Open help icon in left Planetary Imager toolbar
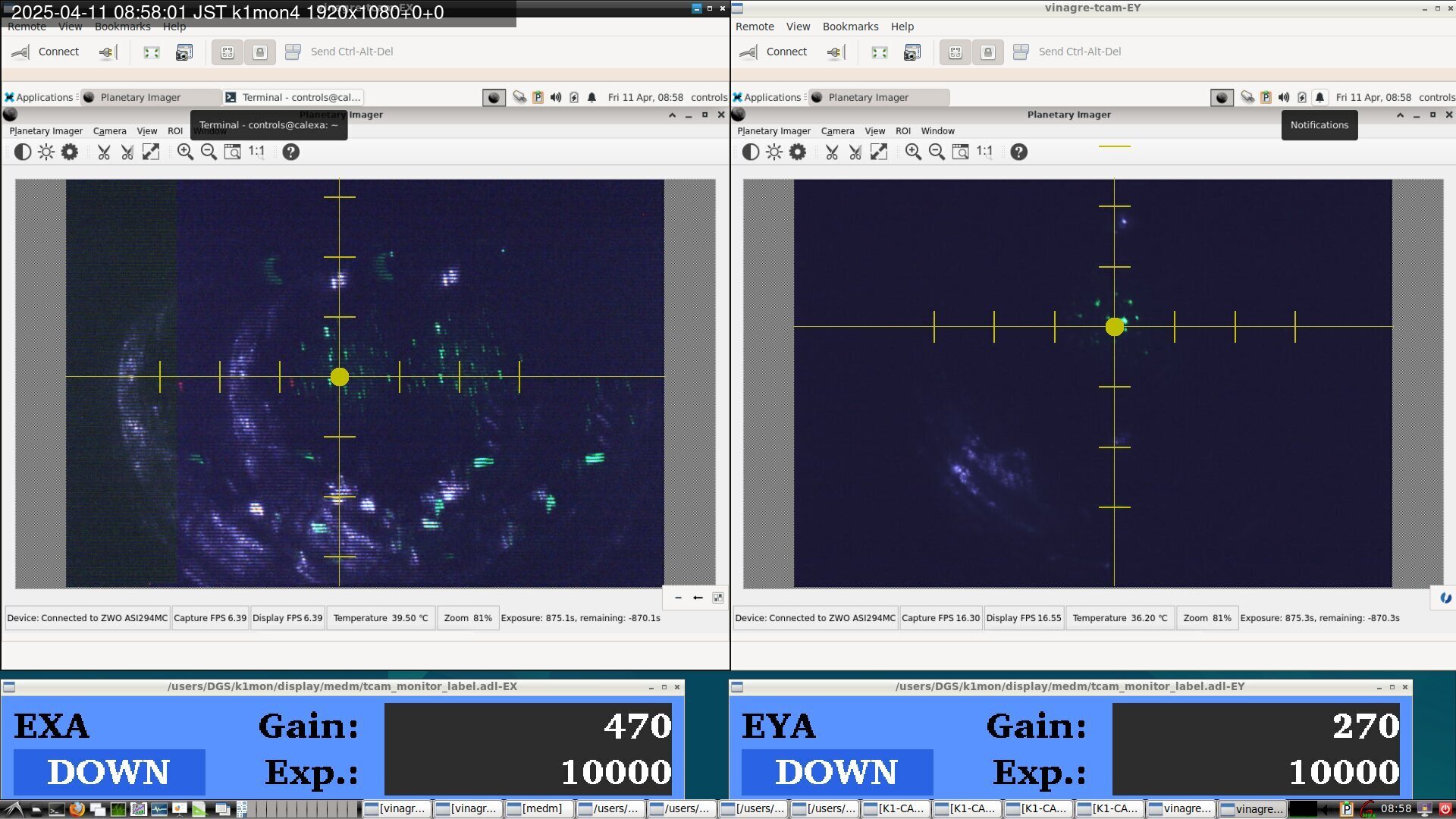This screenshot has height=819, width=1456. tap(290, 152)
